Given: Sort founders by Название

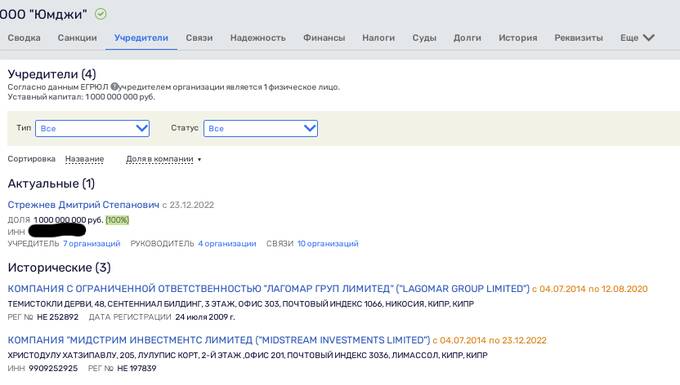Looking at the screenshot, I should pyautogui.click(x=85, y=159).
